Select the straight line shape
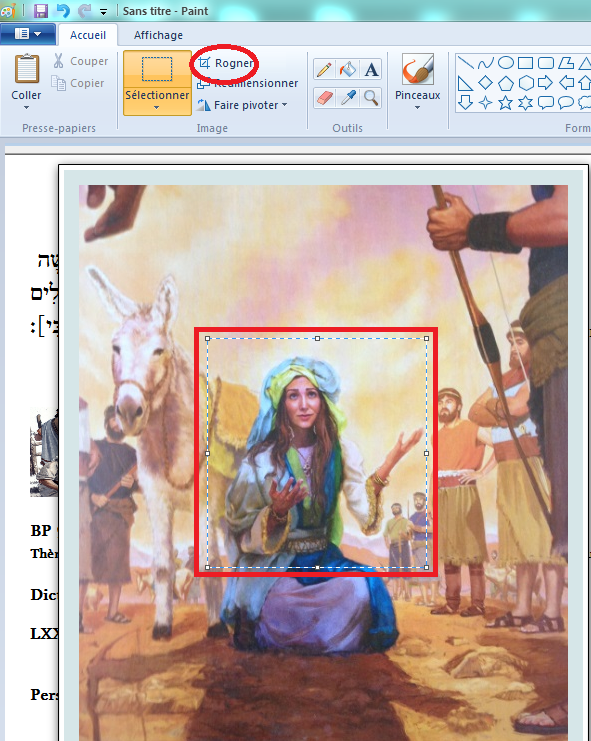This screenshot has width=591, height=741. [x=466, y=62]
